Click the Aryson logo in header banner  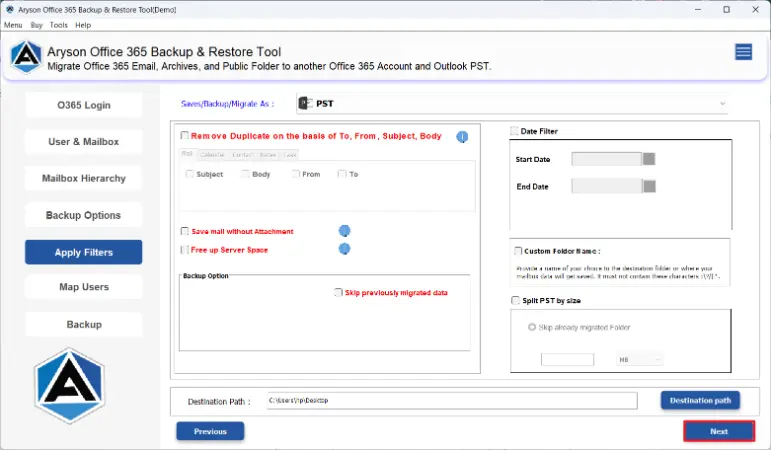pyautogui.click(x=26, y=57)
